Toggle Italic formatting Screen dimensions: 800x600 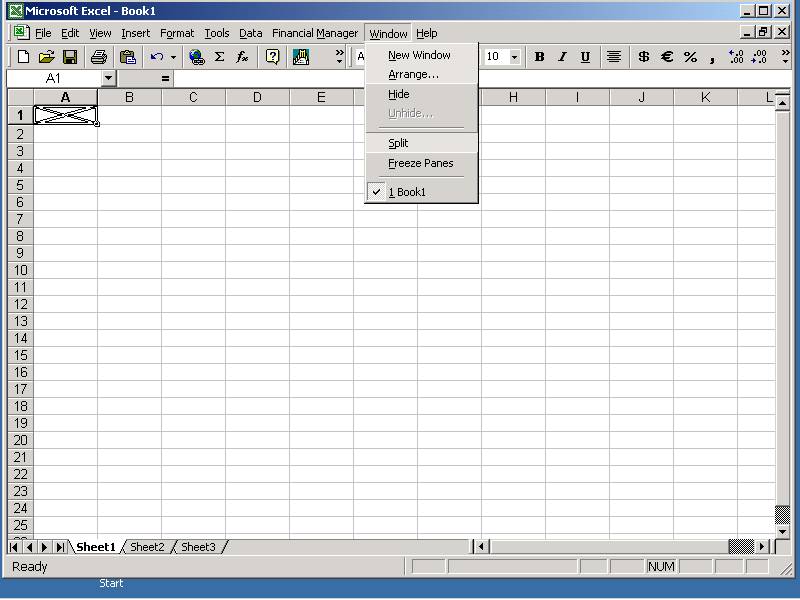click(x=562, y=57)
